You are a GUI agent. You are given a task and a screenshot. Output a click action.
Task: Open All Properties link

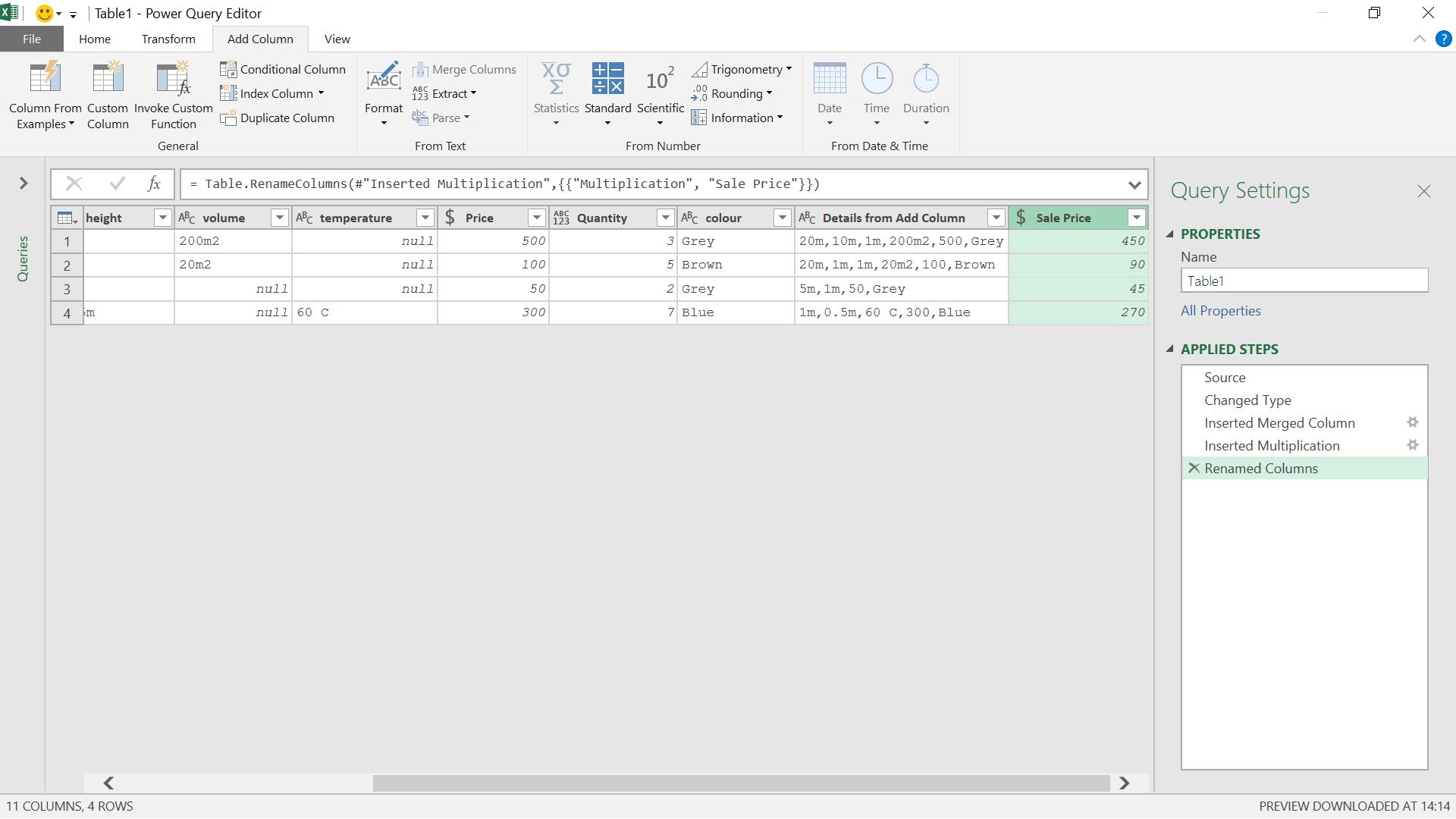coord(1220,311)
